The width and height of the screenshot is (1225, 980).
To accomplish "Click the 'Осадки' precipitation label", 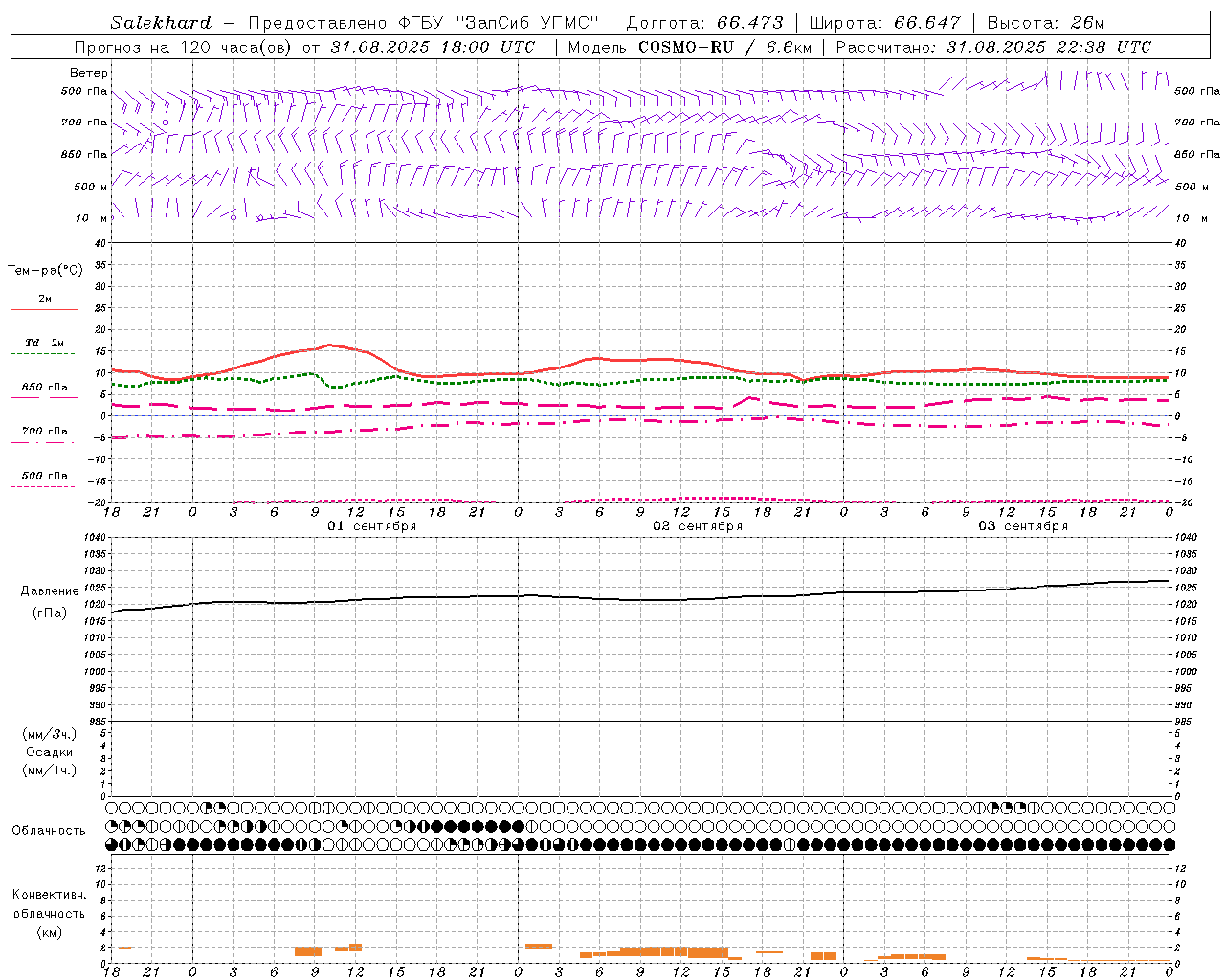I will pos(50,752).
